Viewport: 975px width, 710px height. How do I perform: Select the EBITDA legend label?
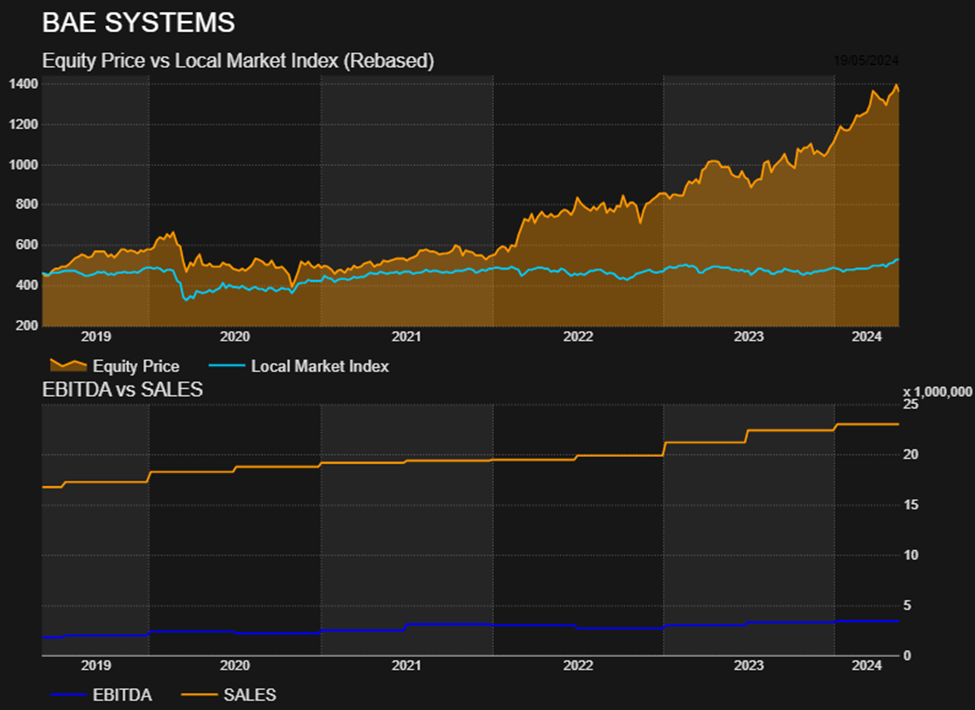click(x=122, y=694)
